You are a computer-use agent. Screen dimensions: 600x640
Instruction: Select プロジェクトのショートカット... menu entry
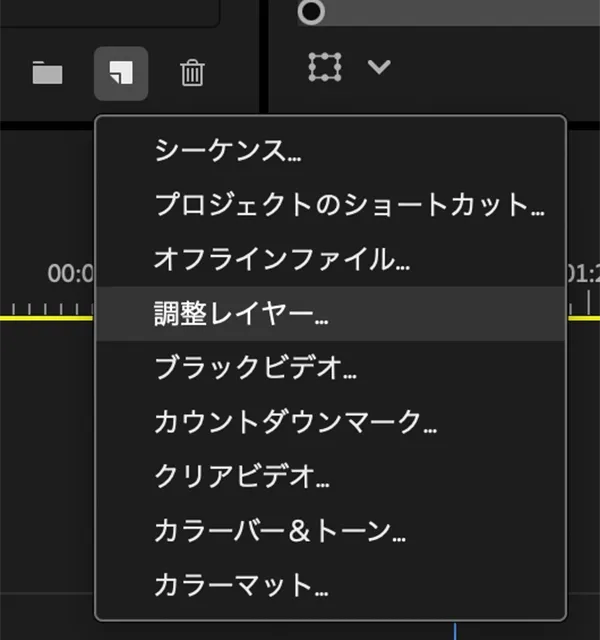coord(330,204)
